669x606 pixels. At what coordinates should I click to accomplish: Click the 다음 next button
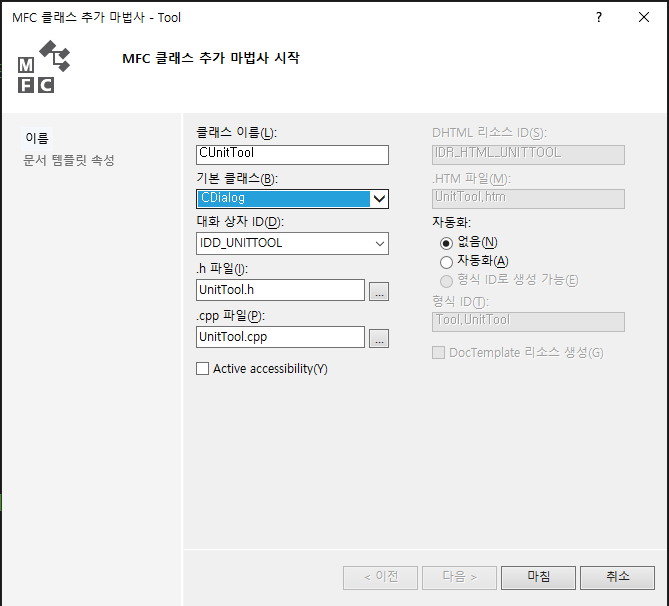tap(460, 578)
